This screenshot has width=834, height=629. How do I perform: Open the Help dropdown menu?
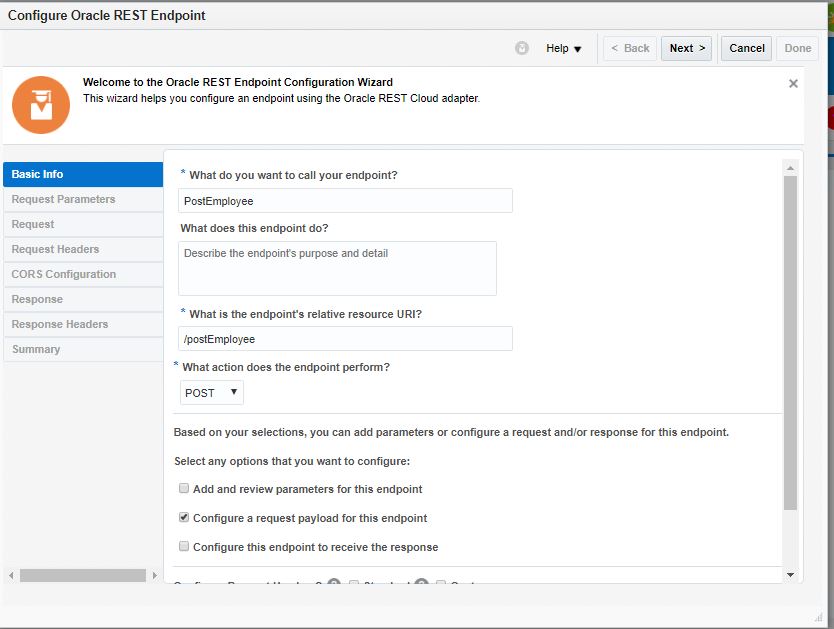tap(563, 48)
